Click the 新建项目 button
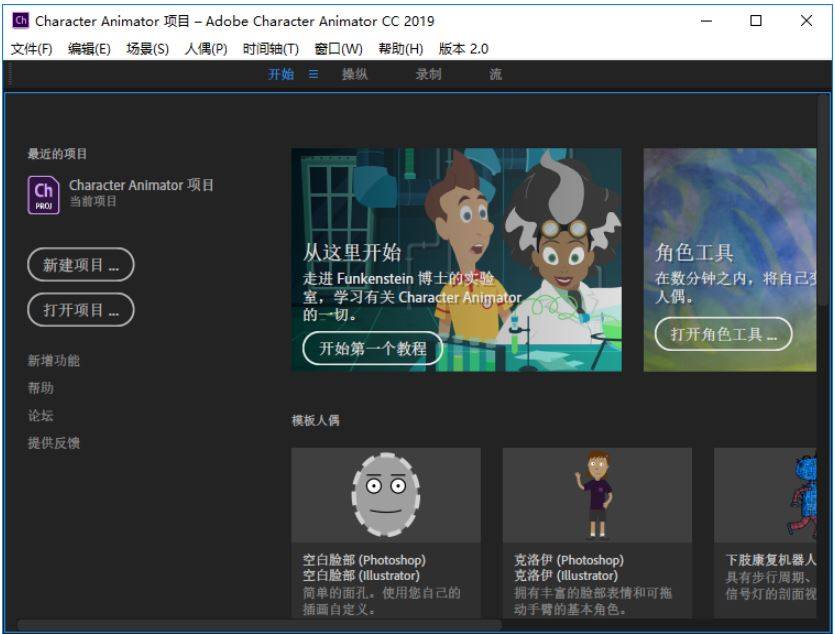 click(x=81, y=265)
